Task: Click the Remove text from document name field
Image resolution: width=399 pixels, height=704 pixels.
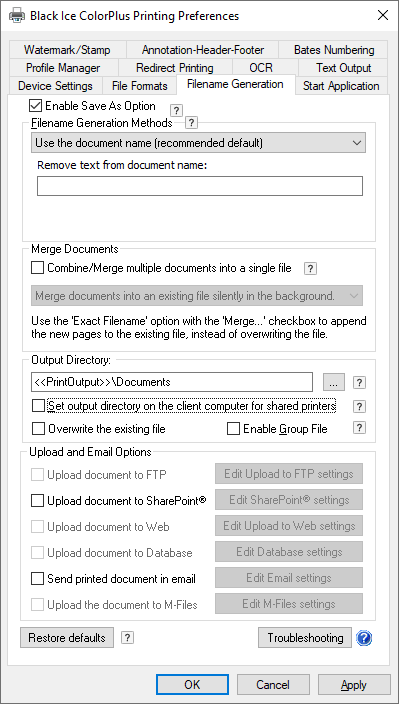Action: pos(200,186)
